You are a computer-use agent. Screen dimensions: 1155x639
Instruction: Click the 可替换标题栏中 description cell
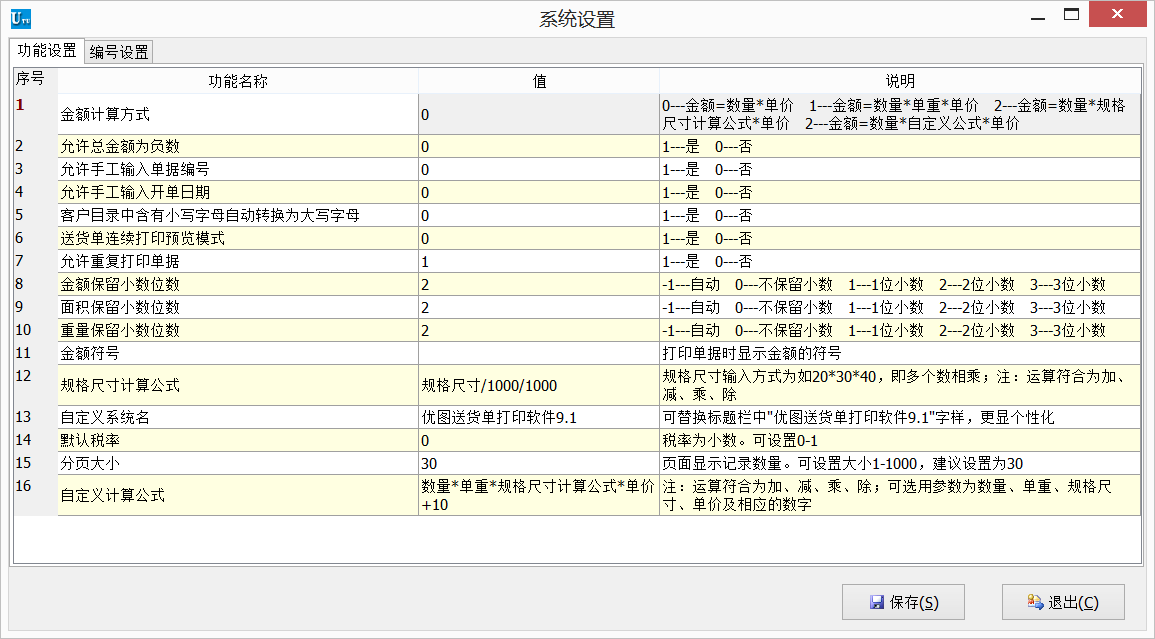point(900,417)
